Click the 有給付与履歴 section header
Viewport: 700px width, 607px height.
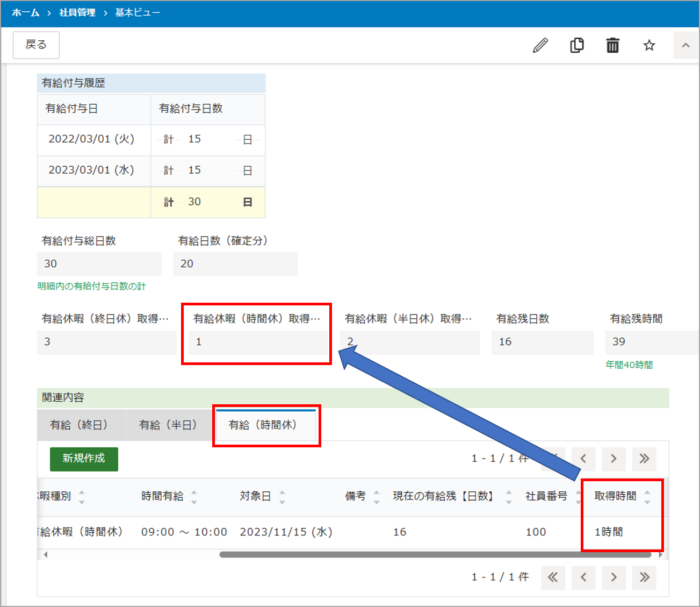coord(151,83)
